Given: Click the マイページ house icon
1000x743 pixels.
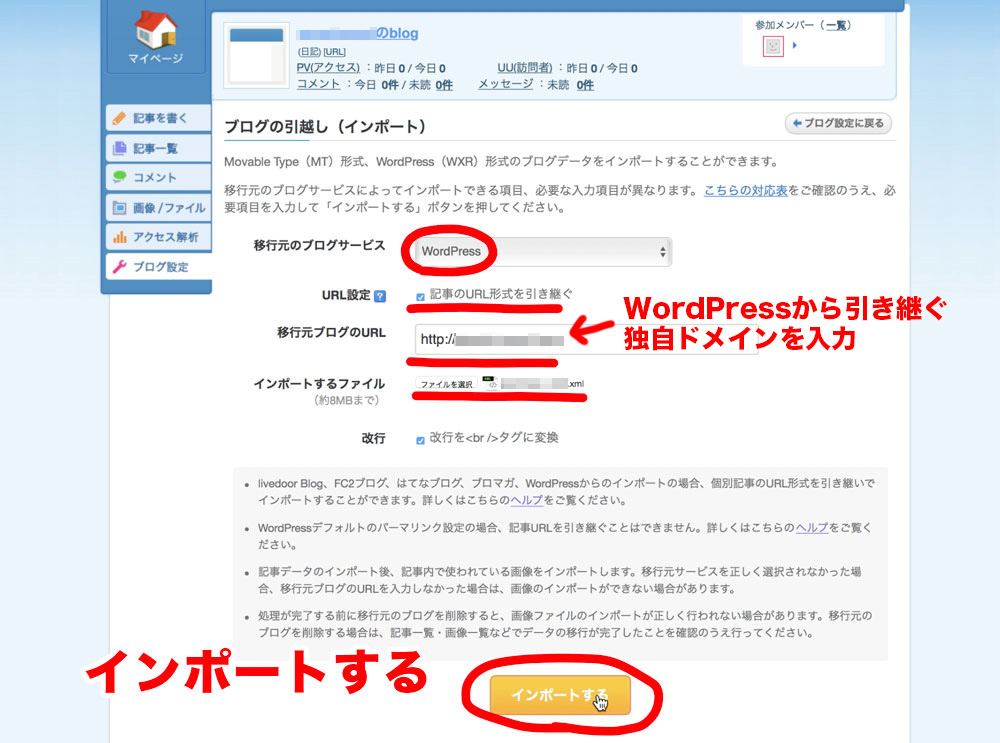Looking at the screenshot, I should click(x=154, y=30).
